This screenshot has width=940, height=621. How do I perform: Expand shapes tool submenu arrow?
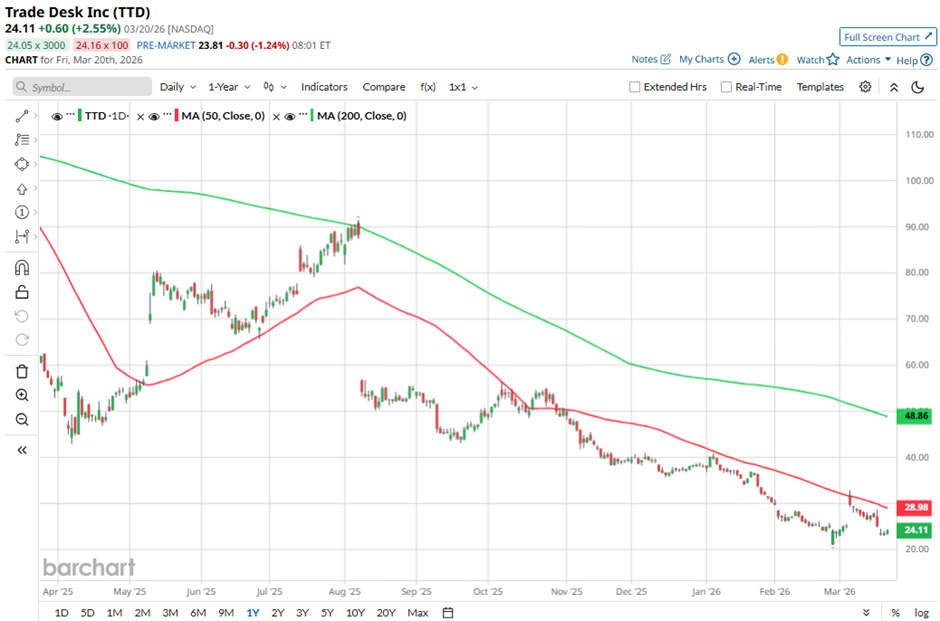pos(35,164)
